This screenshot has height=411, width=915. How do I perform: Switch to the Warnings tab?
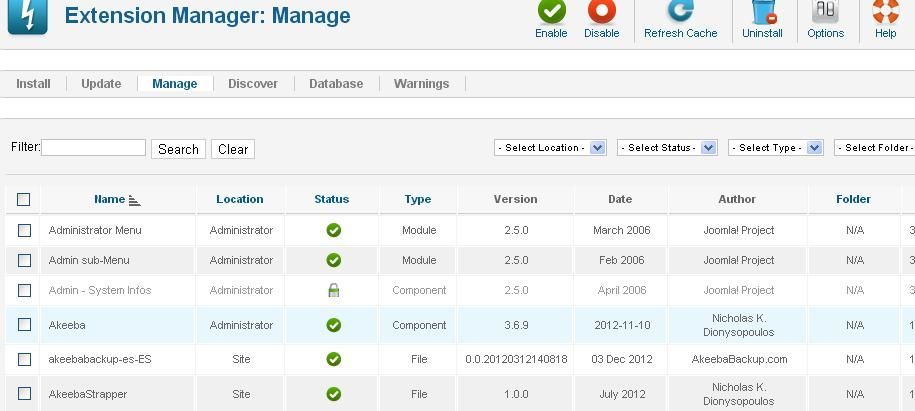coord(421,83)
